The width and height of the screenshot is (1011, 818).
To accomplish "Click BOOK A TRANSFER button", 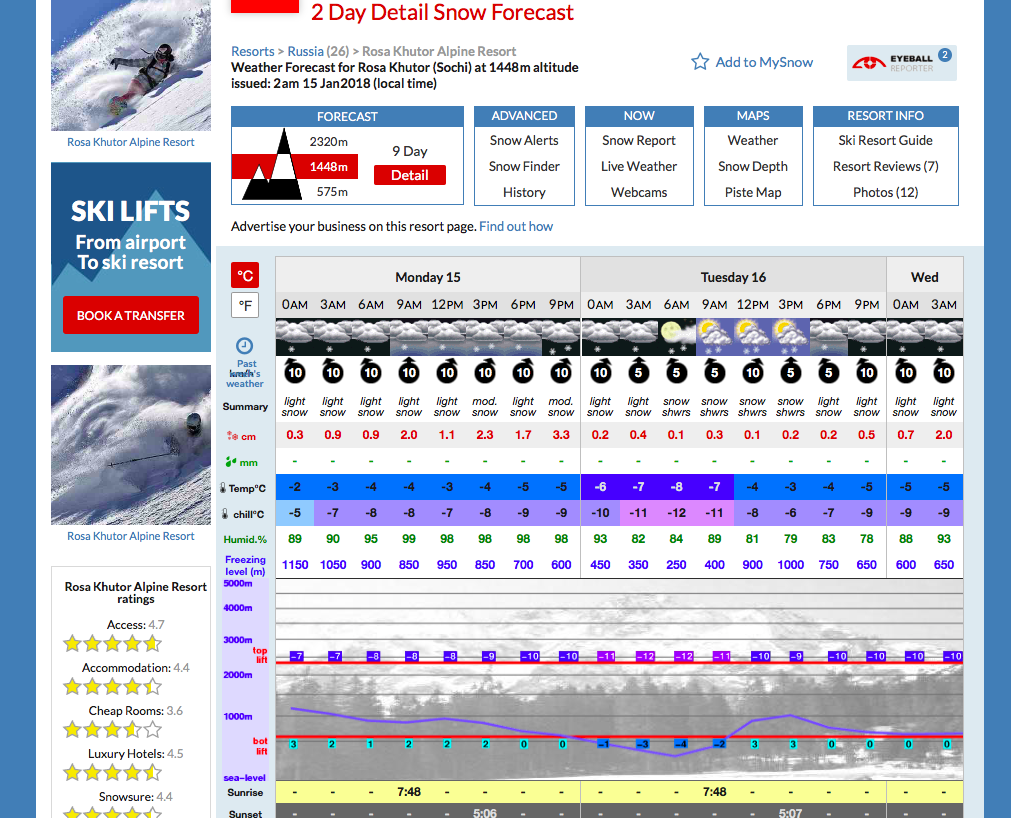I will click(131, 315).
